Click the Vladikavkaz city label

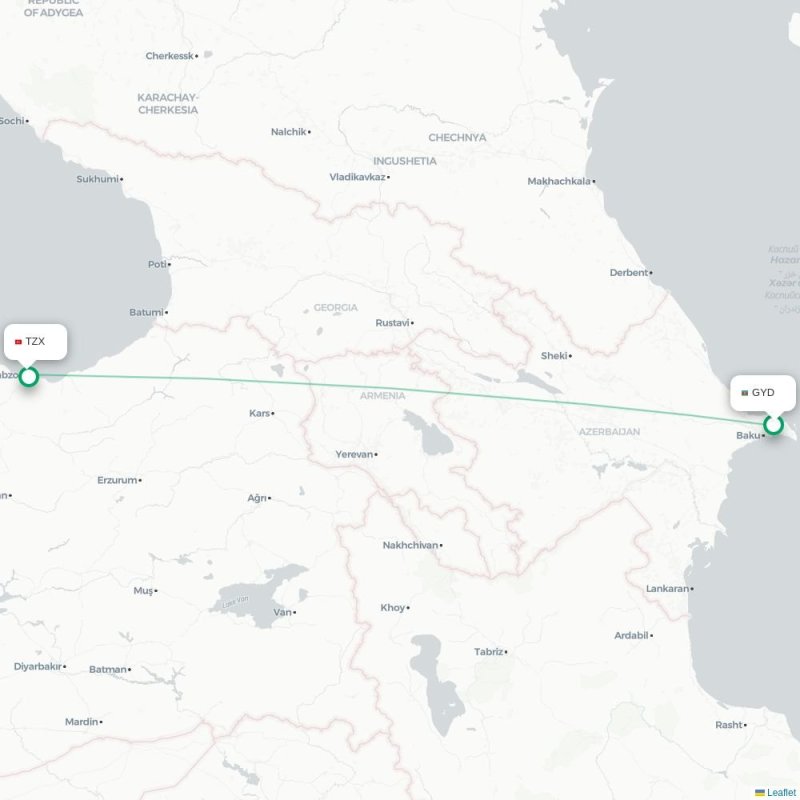point(357,177)
